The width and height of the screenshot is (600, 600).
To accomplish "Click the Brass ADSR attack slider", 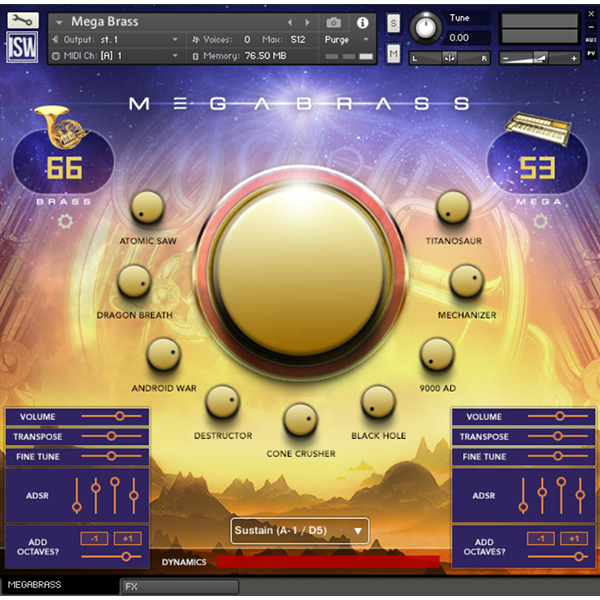I will (x=77, y=495).
